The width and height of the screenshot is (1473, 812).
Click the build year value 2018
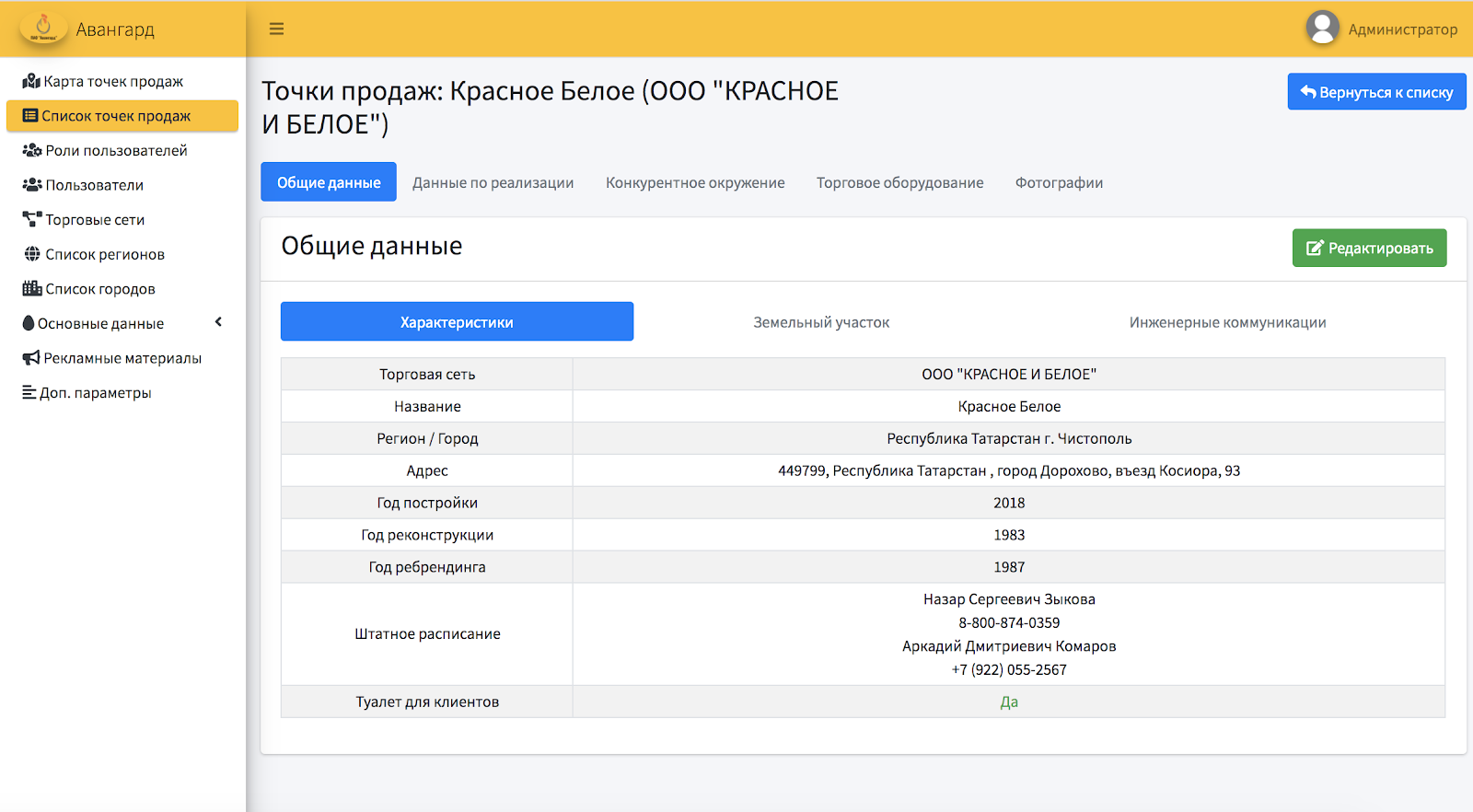[1009, 504]
